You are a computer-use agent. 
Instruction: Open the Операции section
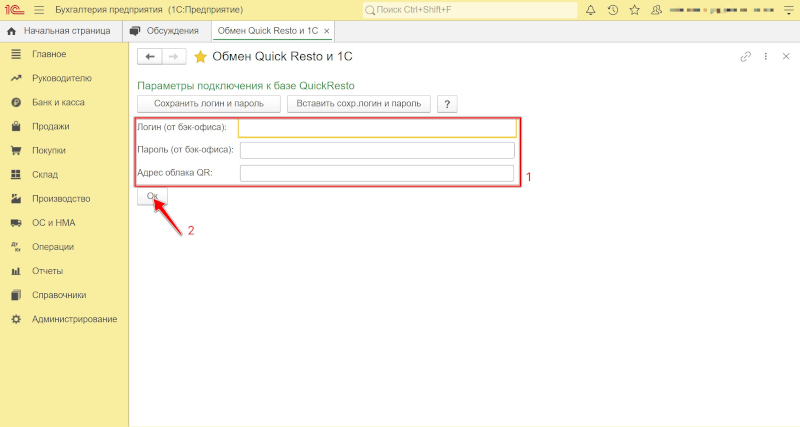53,246
